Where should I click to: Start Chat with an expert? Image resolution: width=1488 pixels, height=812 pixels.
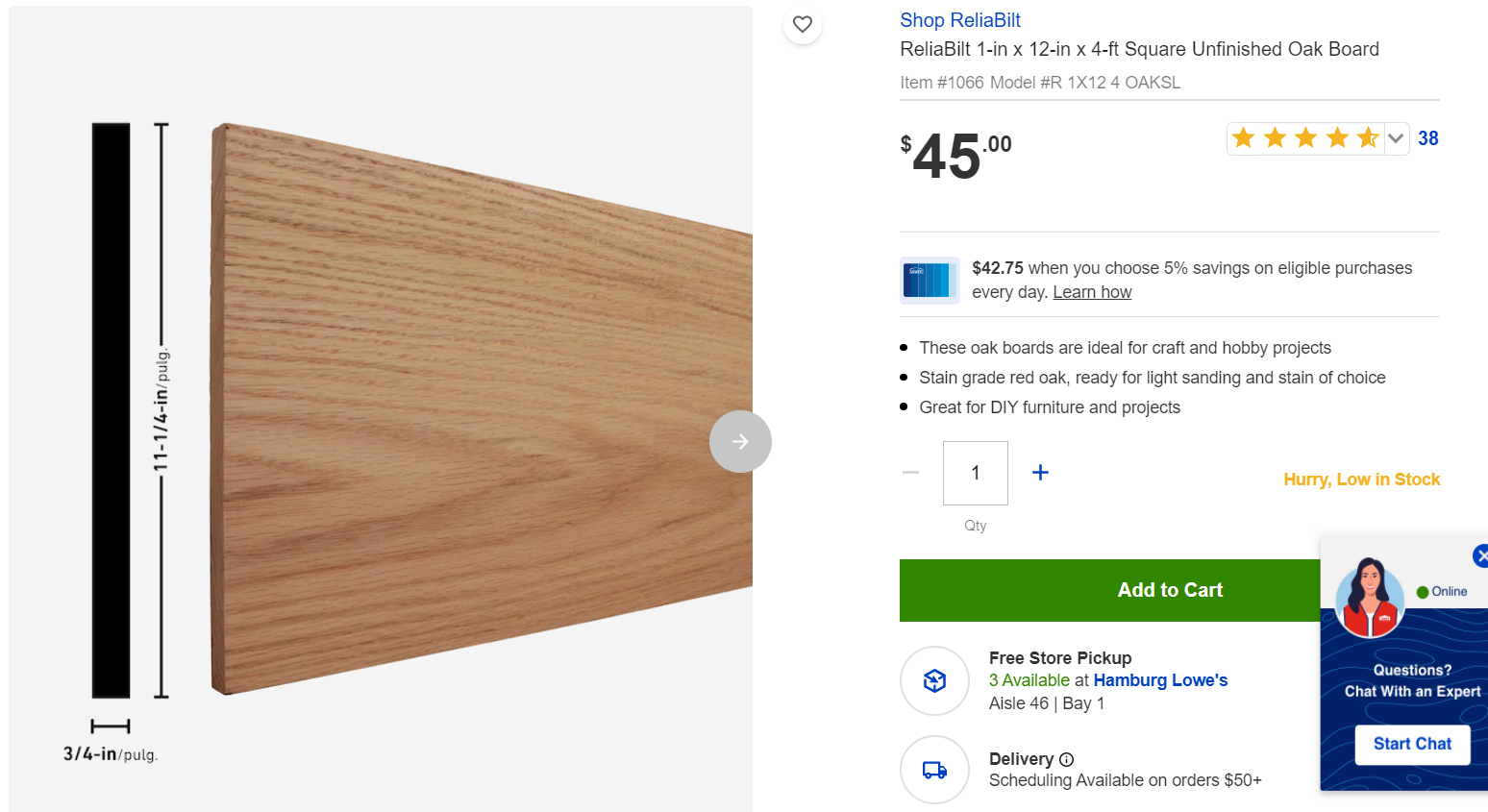(x=1412, y=743)
